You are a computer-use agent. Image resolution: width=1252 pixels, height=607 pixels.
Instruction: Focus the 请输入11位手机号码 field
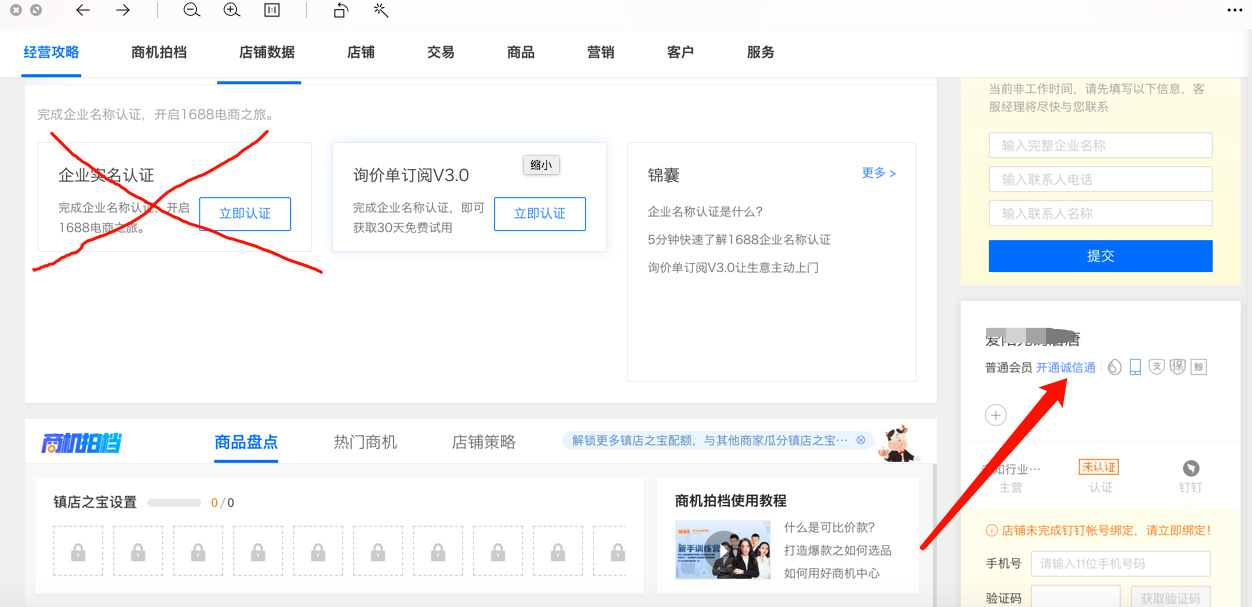1120,564
